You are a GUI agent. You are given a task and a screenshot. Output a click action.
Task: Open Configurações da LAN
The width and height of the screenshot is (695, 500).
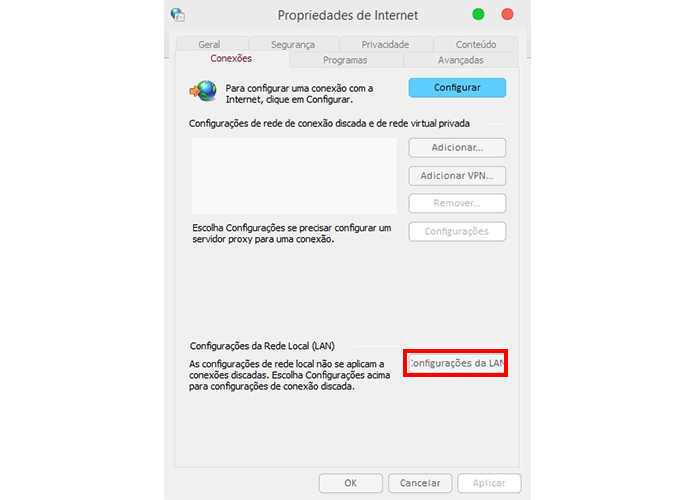tap(456, 363)
